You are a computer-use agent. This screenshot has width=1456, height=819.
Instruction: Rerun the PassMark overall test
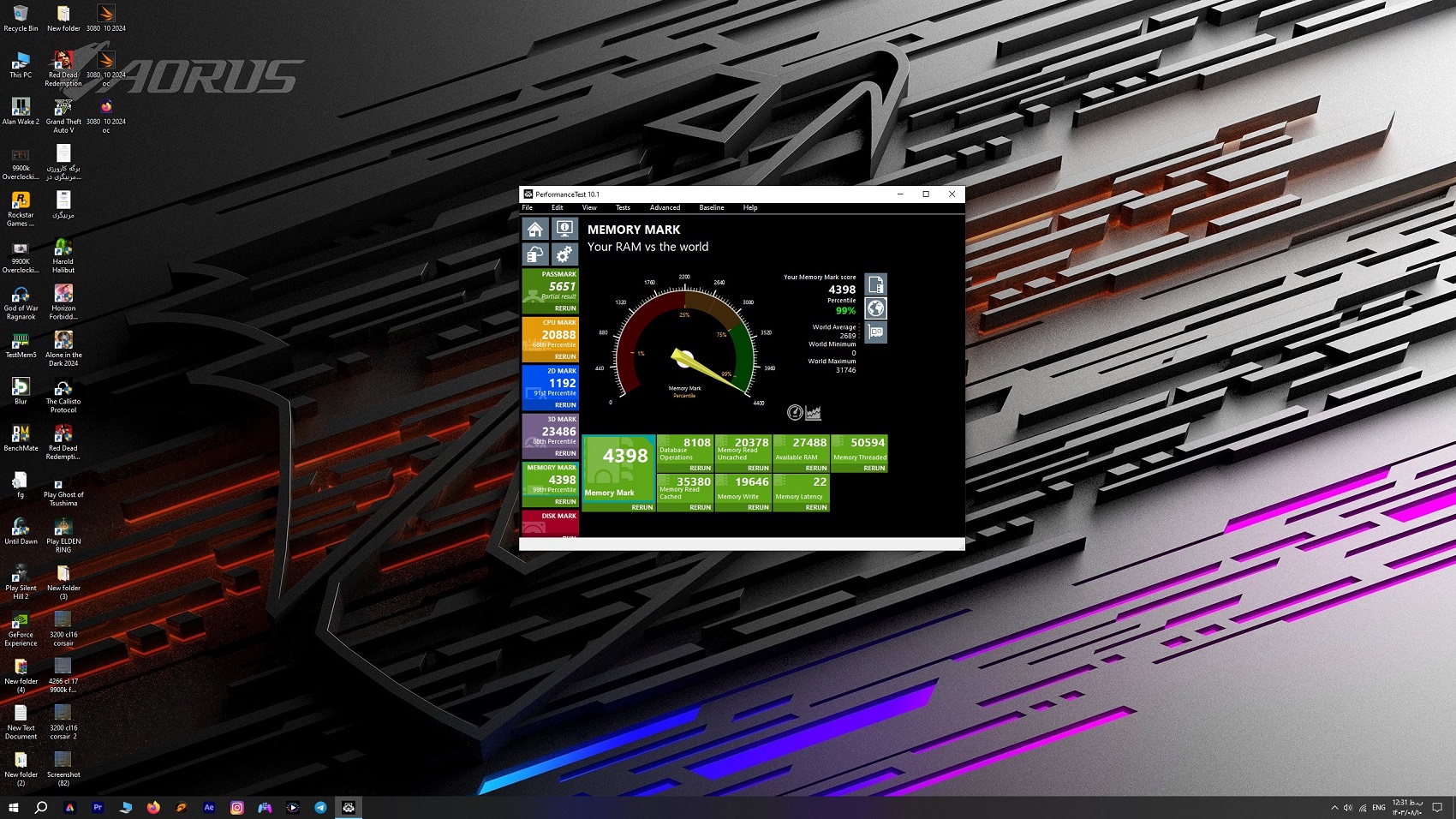565,308
